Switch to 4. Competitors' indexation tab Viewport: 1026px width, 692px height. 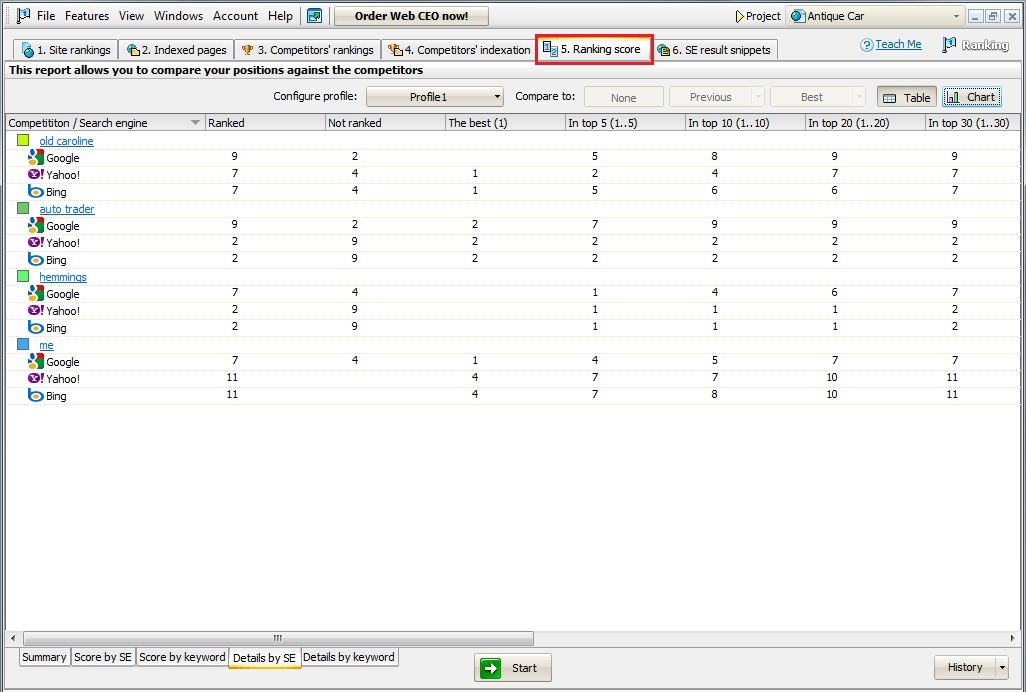click(x=458, y=50)
